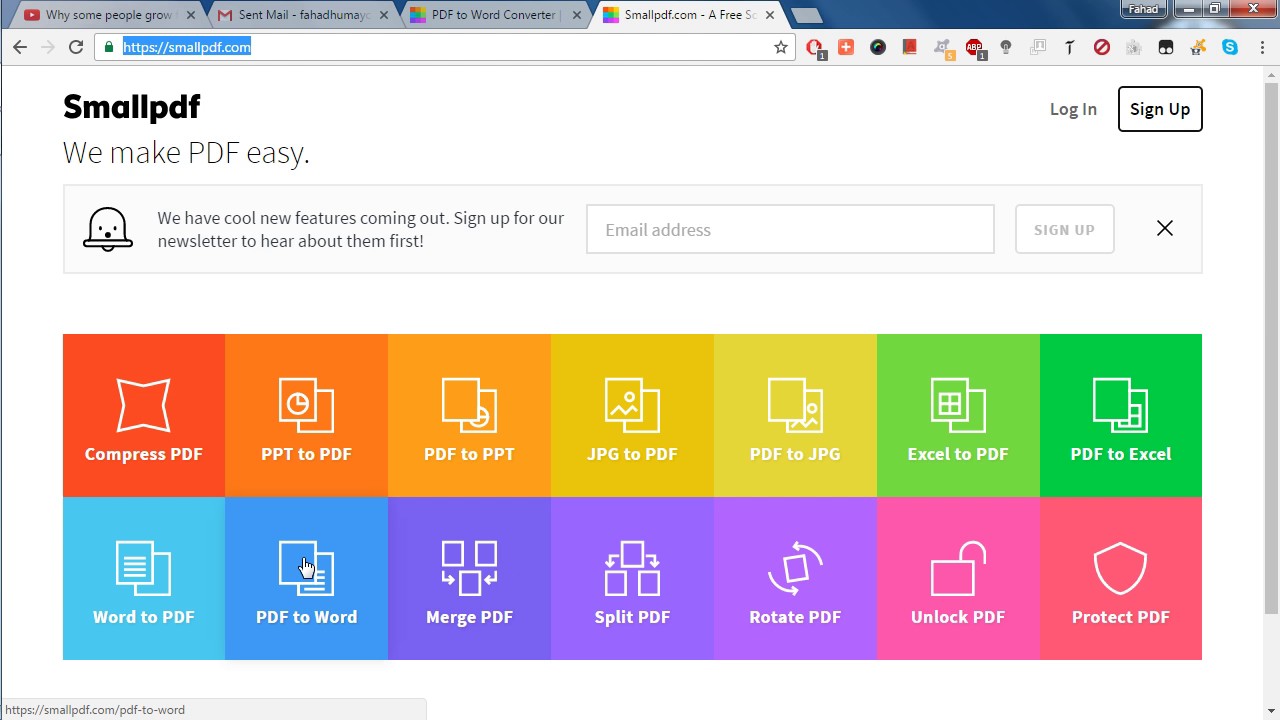Select the PPT to PDF converter tile

click(306, 416)
